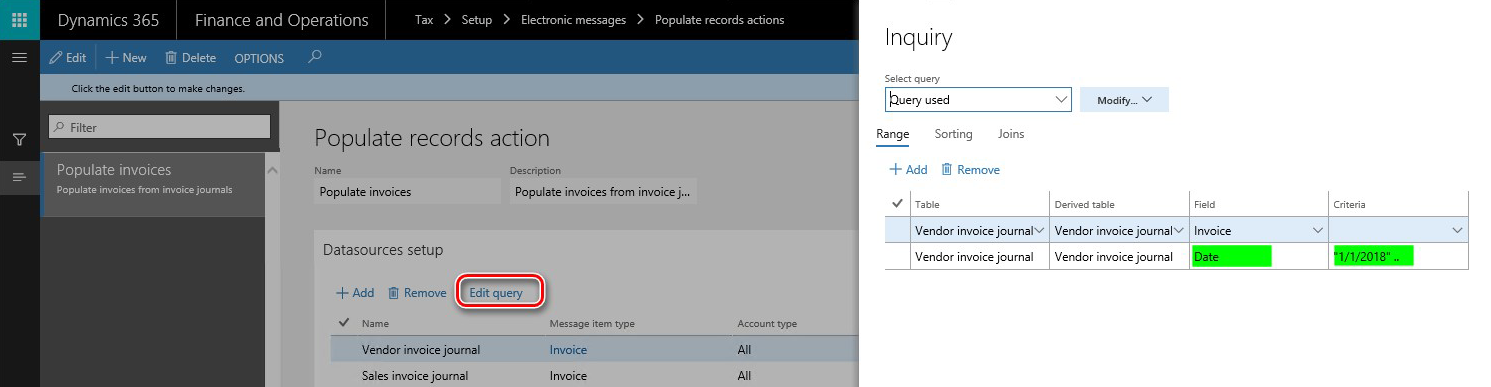Open the filter funnel pane icon
Screen dimensions: 1491x387
pyautogui.click(x=19, y=140)
